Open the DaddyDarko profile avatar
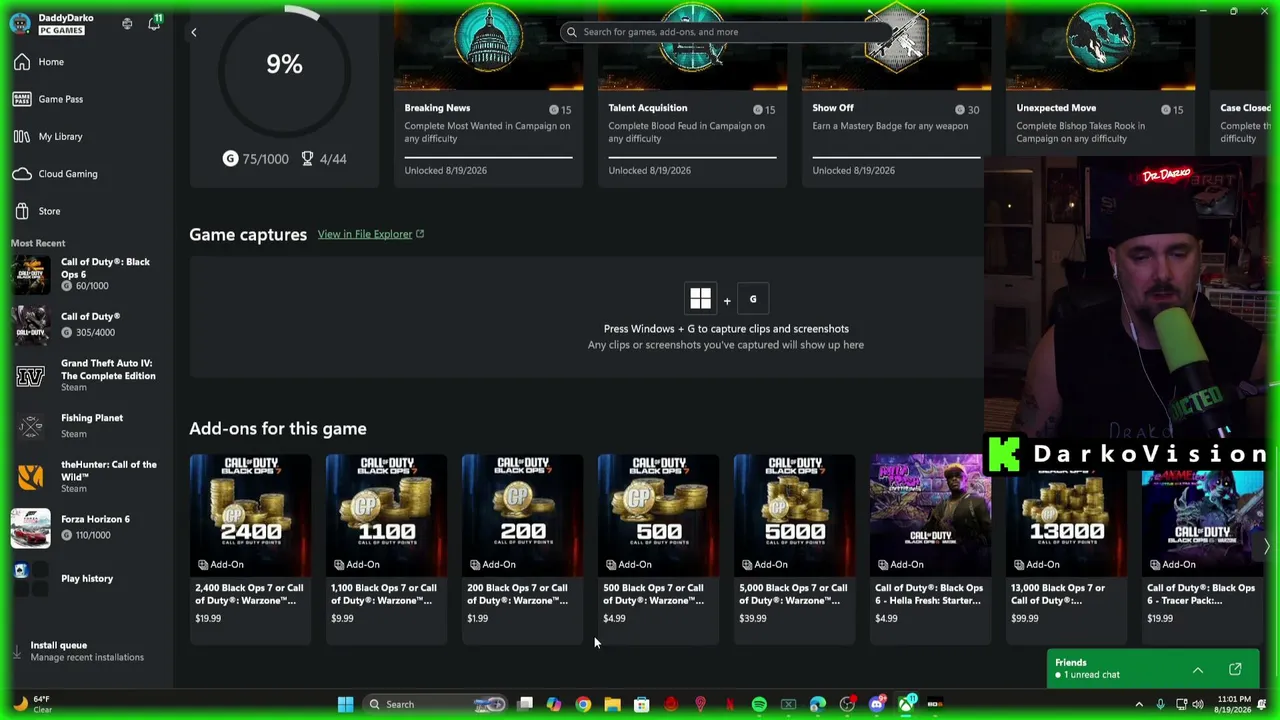 (20, 23)
